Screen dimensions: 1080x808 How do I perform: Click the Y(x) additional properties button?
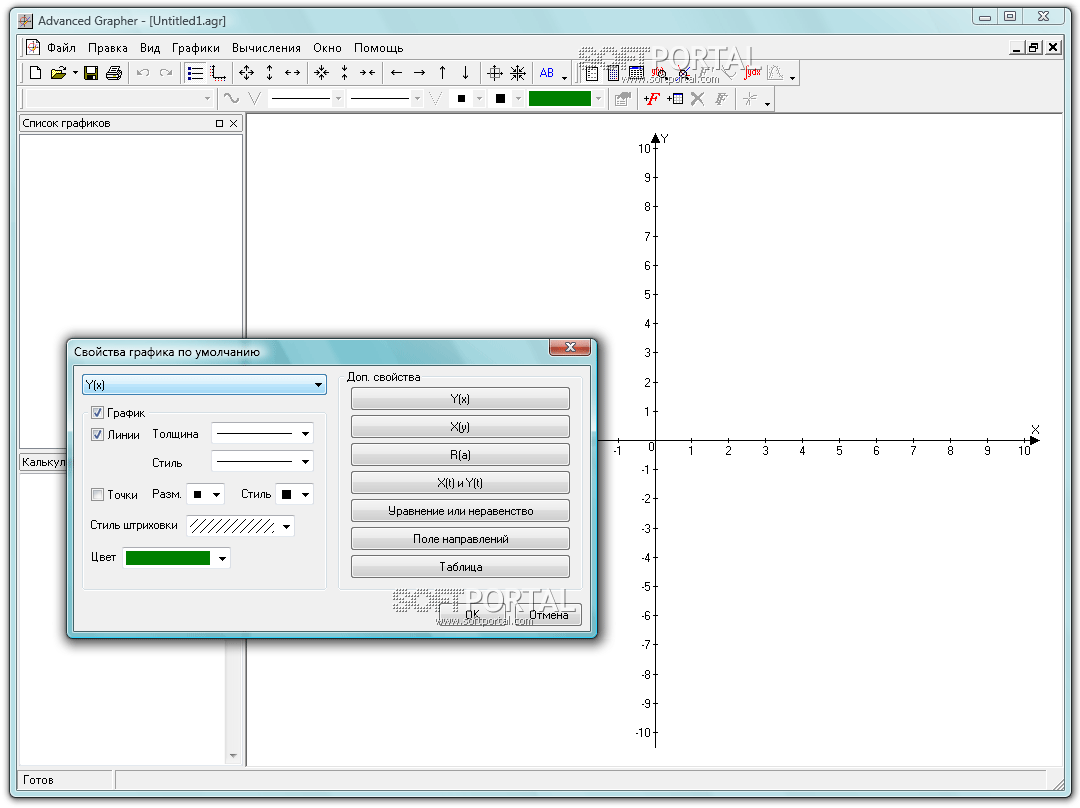460,399
